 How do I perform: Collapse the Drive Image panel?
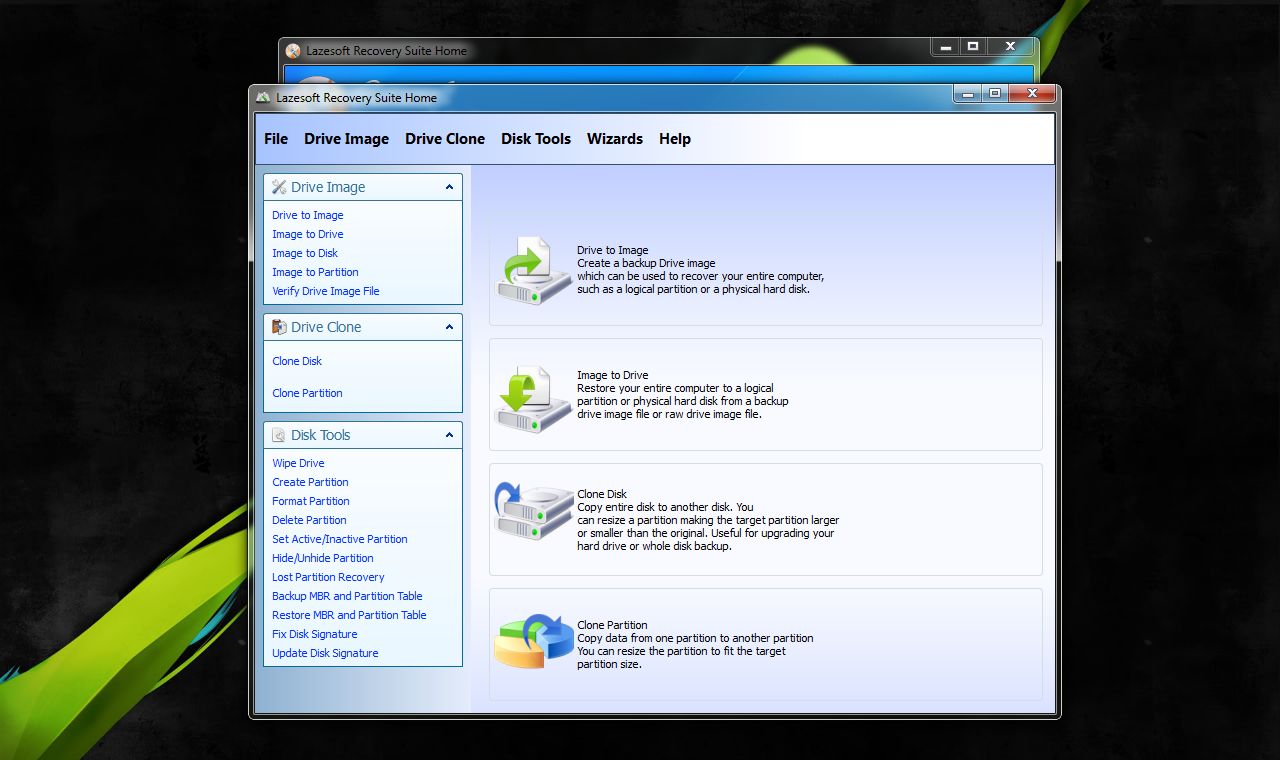pos(449,187)
